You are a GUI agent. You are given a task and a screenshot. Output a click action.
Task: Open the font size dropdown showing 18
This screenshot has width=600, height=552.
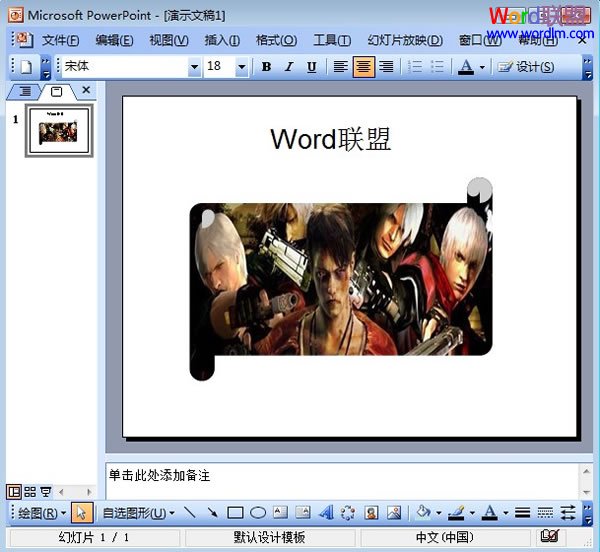point(241,67)
